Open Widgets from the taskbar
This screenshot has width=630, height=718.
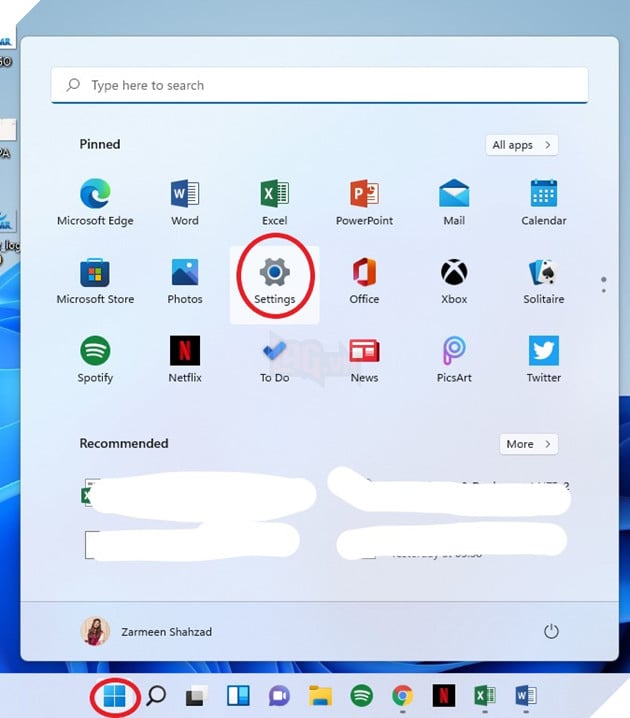pos(238,696)
